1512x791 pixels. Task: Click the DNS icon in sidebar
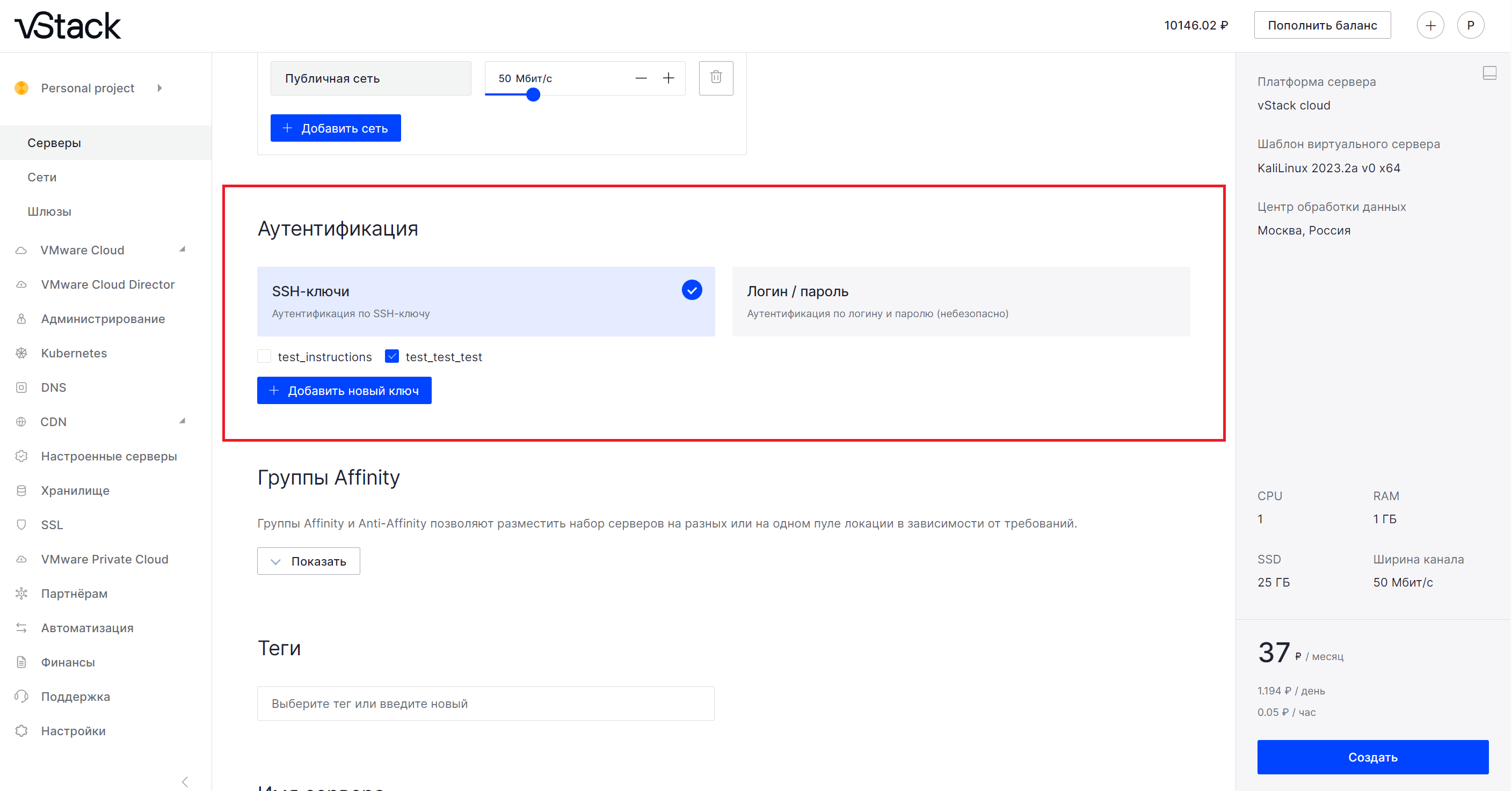click(21, 387)
